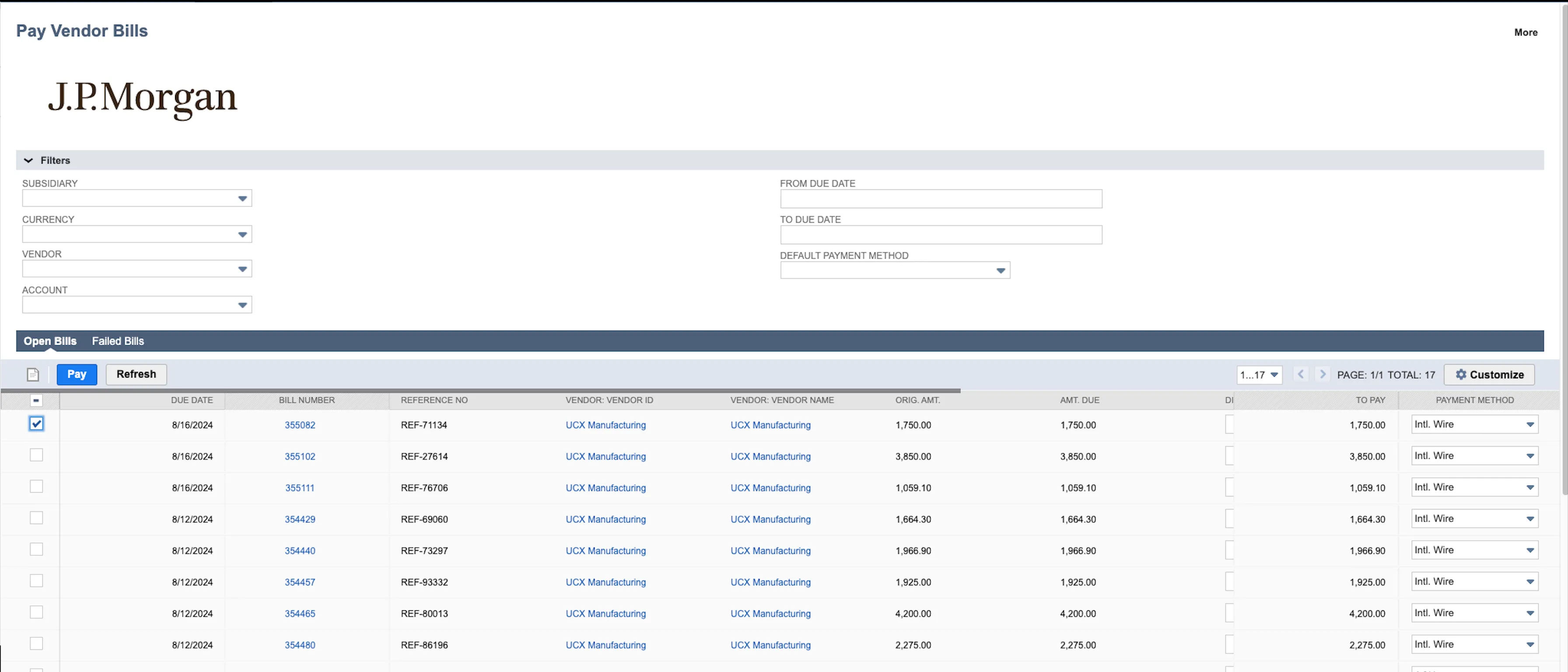The width and height of the screenshot is (1568, 672).
Task: Check the row for bill 354465
Action: tap(36, 612)
